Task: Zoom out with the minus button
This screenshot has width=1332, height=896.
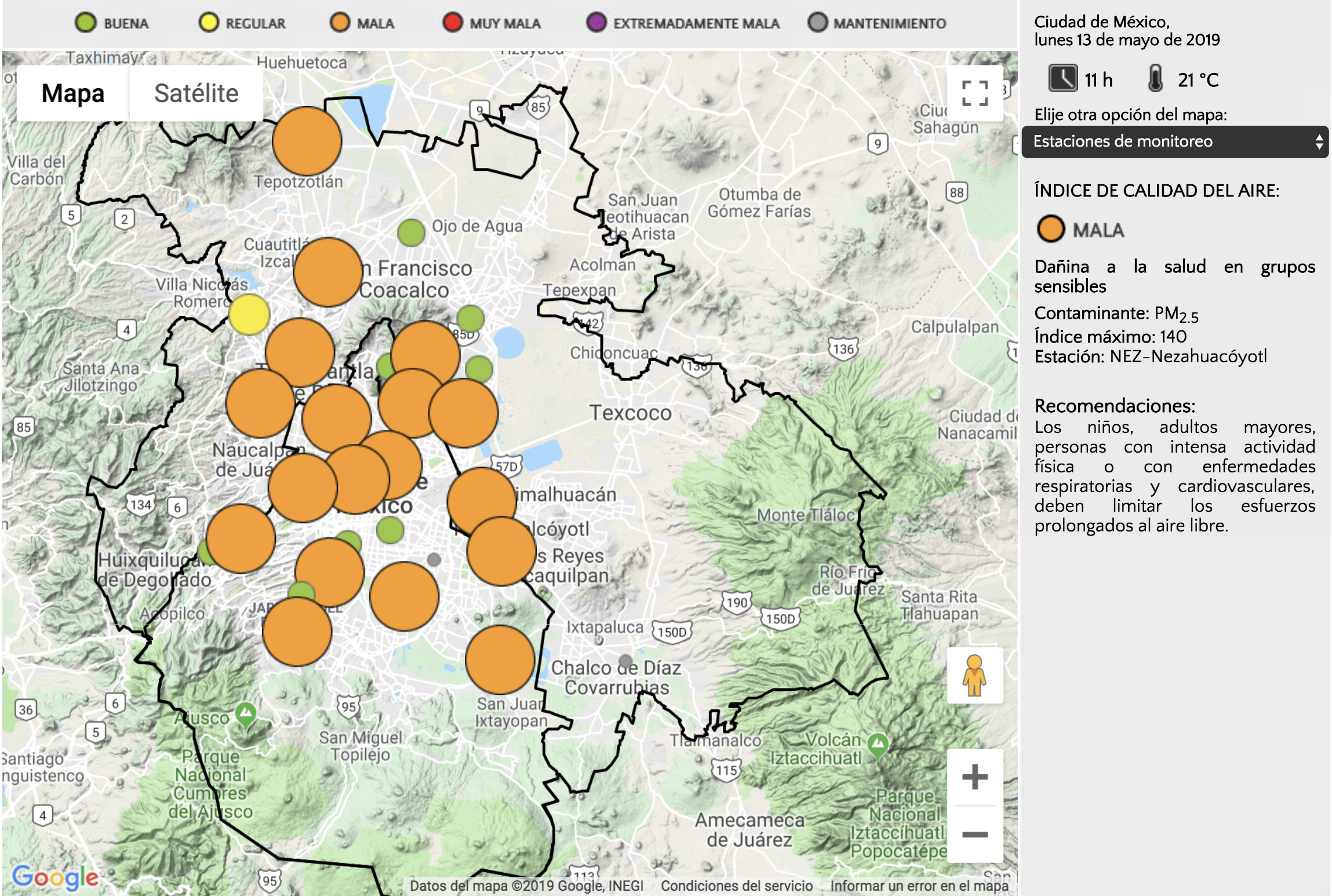Action: [974, 835]
